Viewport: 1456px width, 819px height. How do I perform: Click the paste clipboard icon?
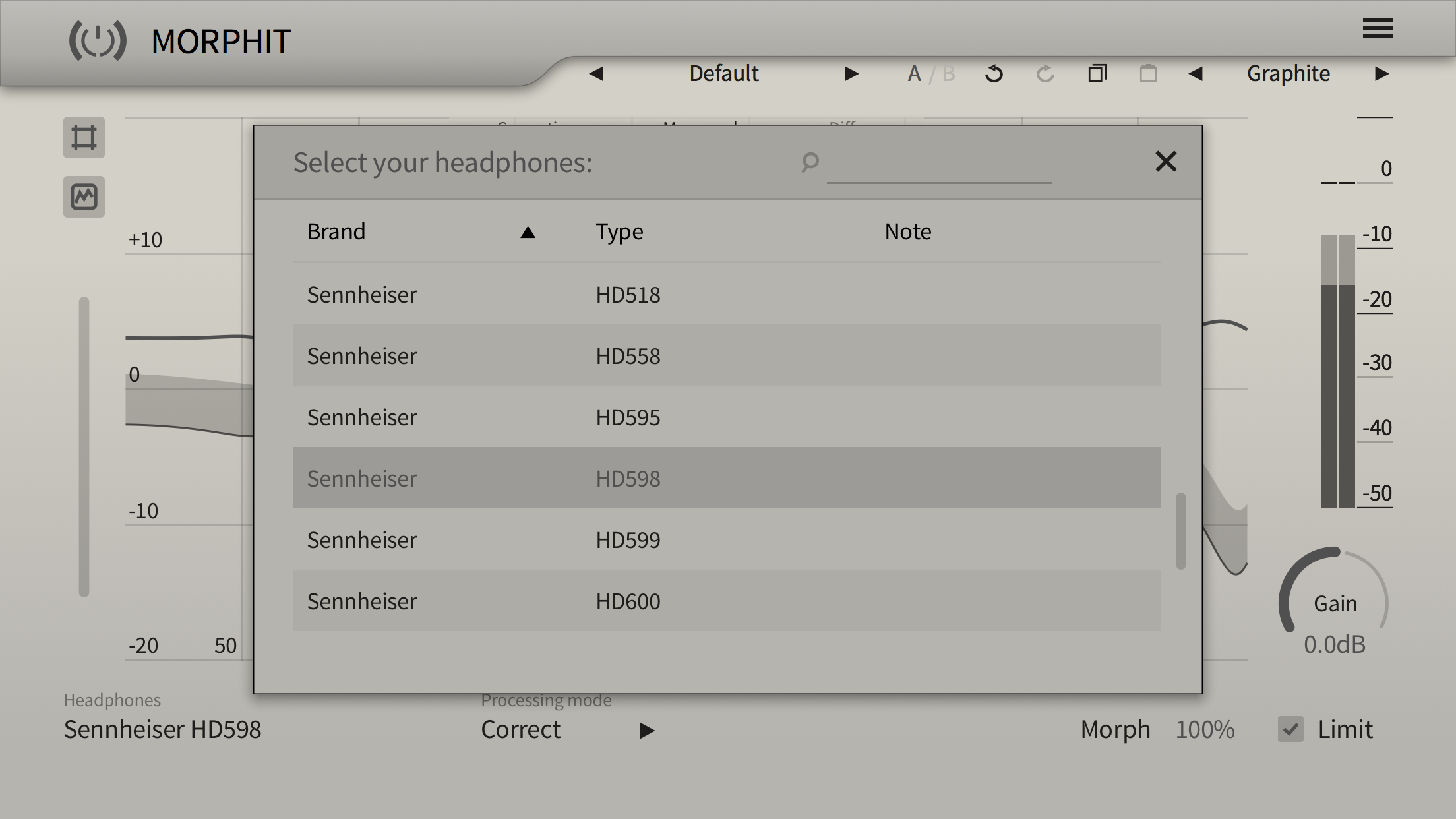[1148, 73]
